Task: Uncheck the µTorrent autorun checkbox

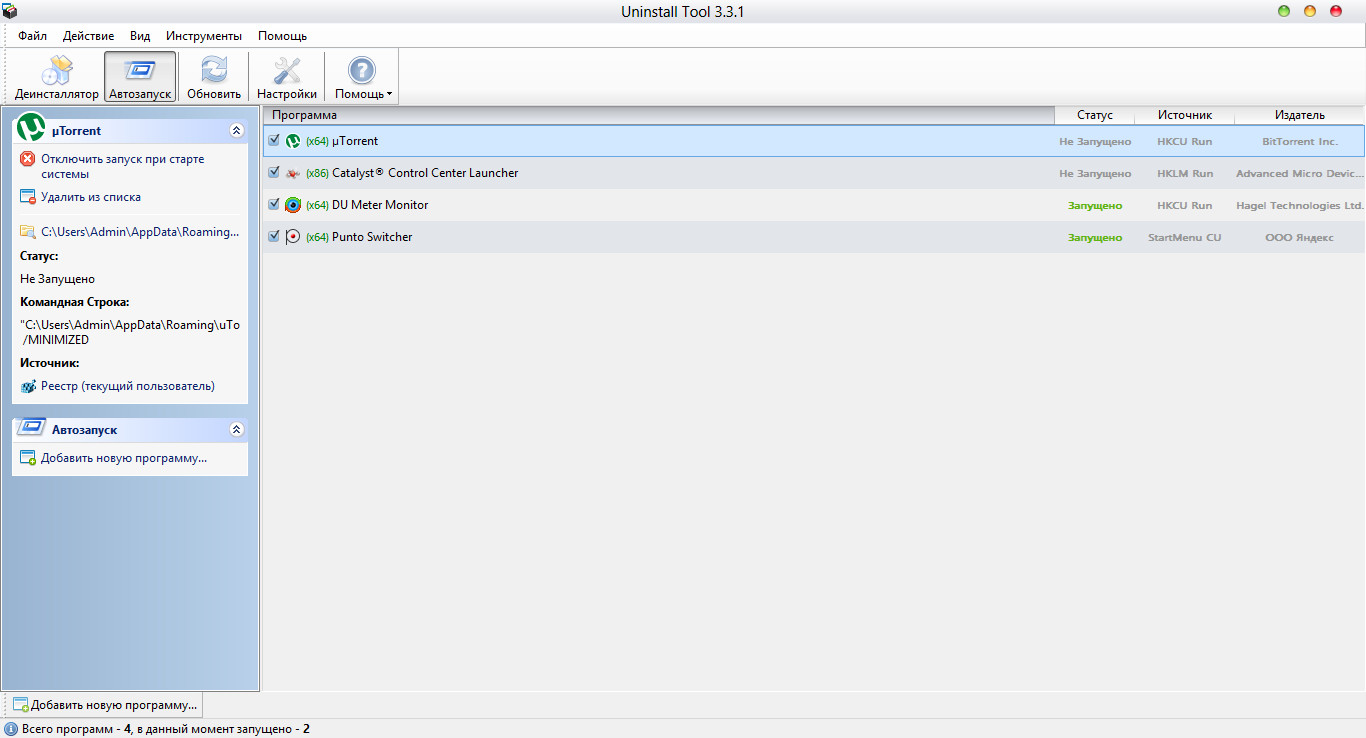Action: [274, 140]
